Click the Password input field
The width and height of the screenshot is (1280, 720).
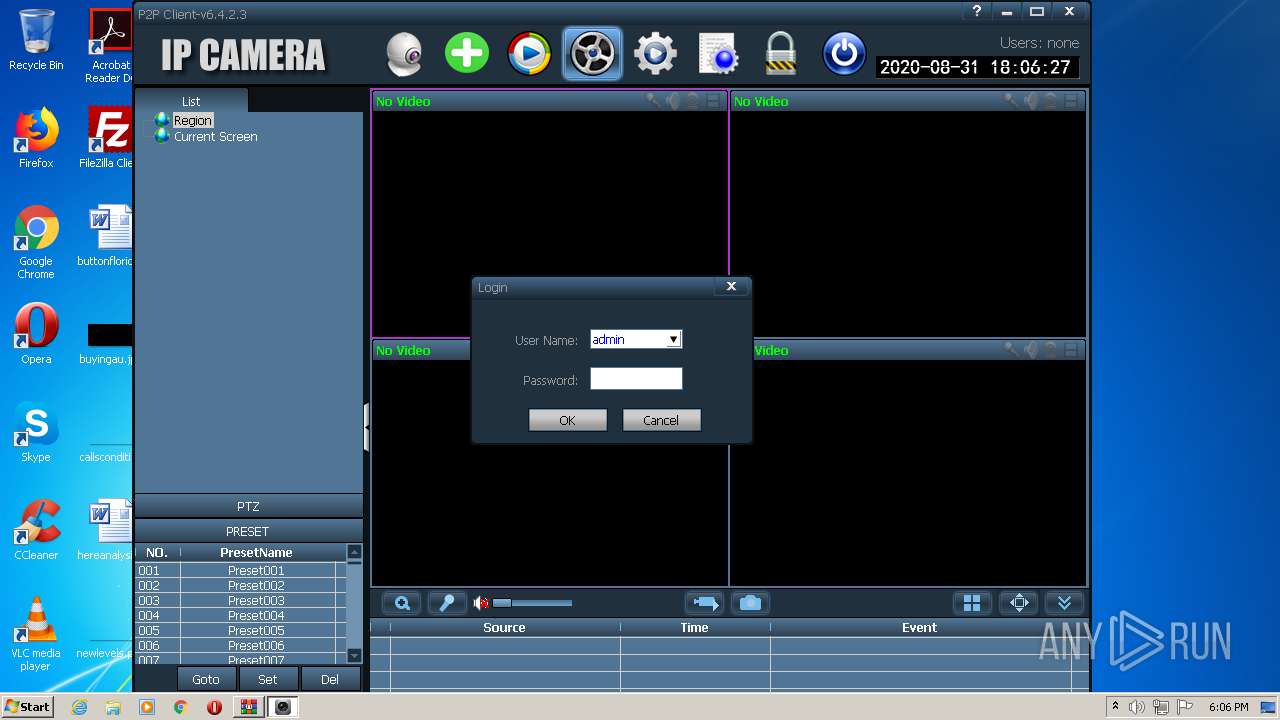[x=636, y=379]
